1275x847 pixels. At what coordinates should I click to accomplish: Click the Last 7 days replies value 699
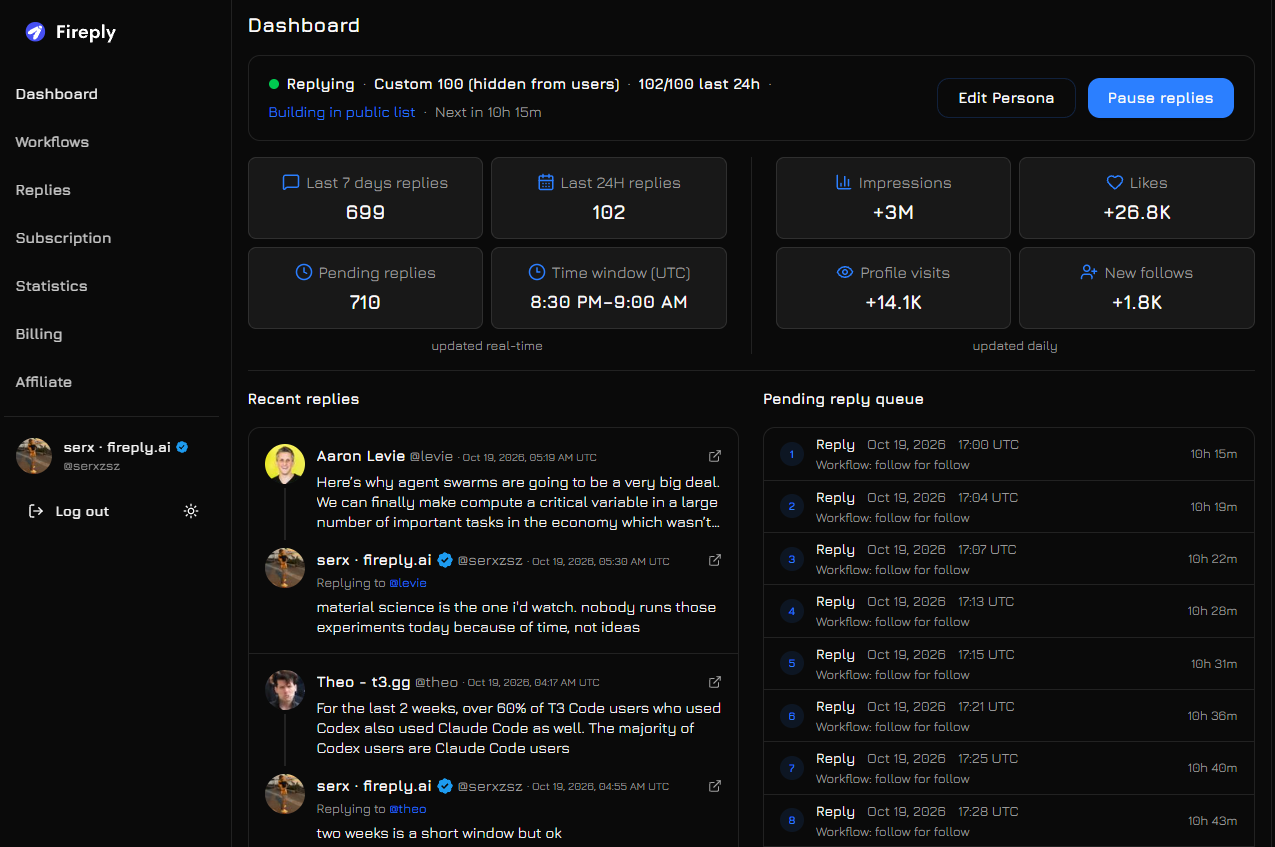365,212
